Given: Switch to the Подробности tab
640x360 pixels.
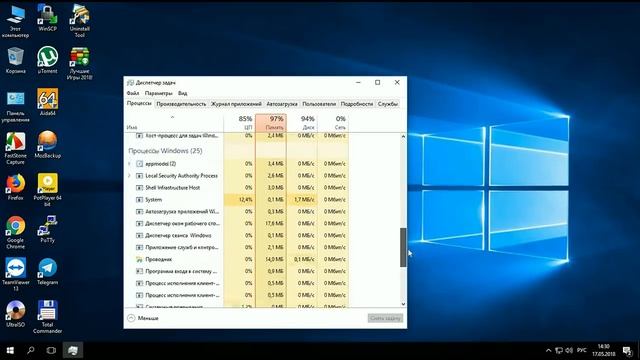Looking at the screenshot, I should point(356,104).
